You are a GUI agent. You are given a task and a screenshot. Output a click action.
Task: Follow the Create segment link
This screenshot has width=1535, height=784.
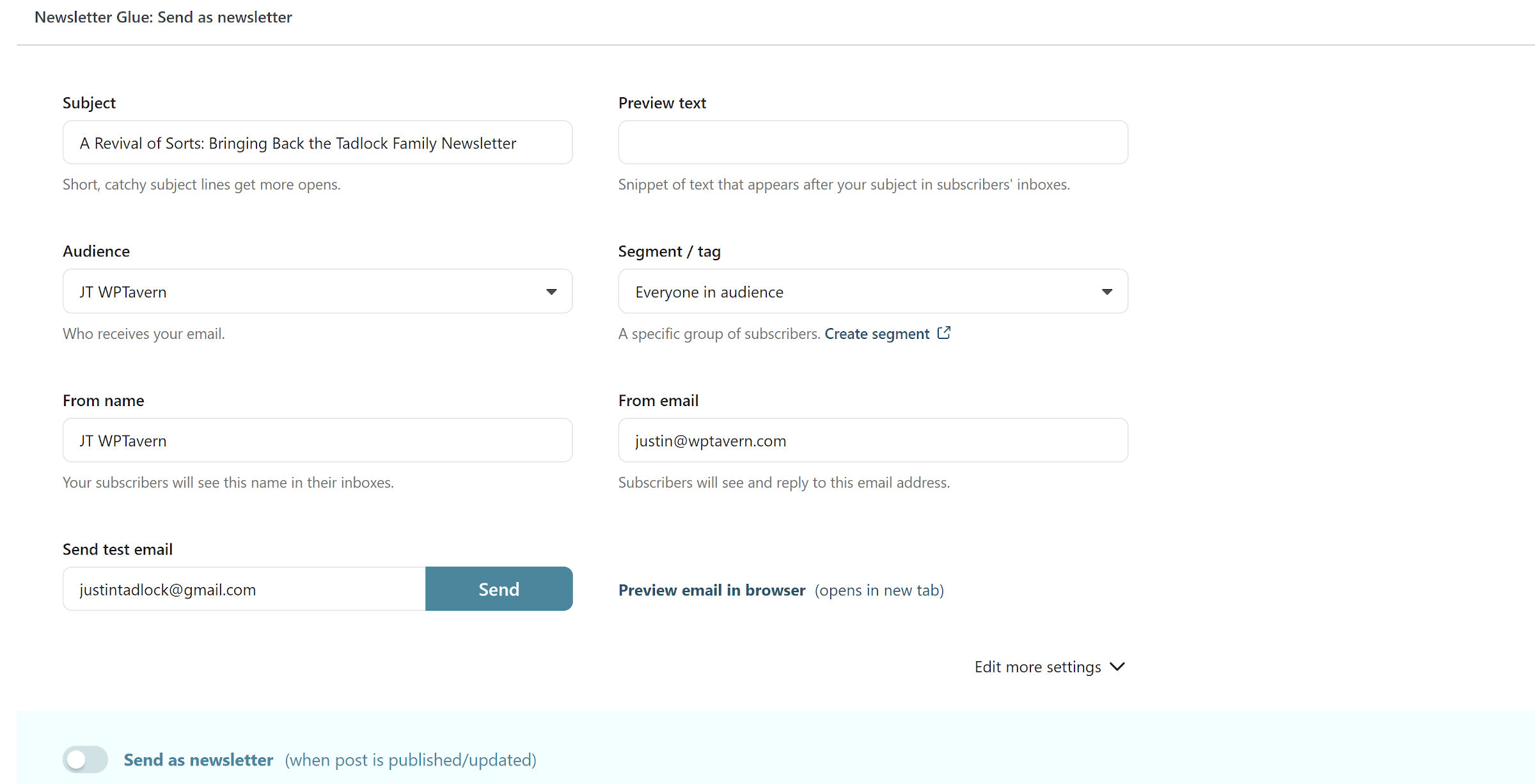[x=877, y=333]
